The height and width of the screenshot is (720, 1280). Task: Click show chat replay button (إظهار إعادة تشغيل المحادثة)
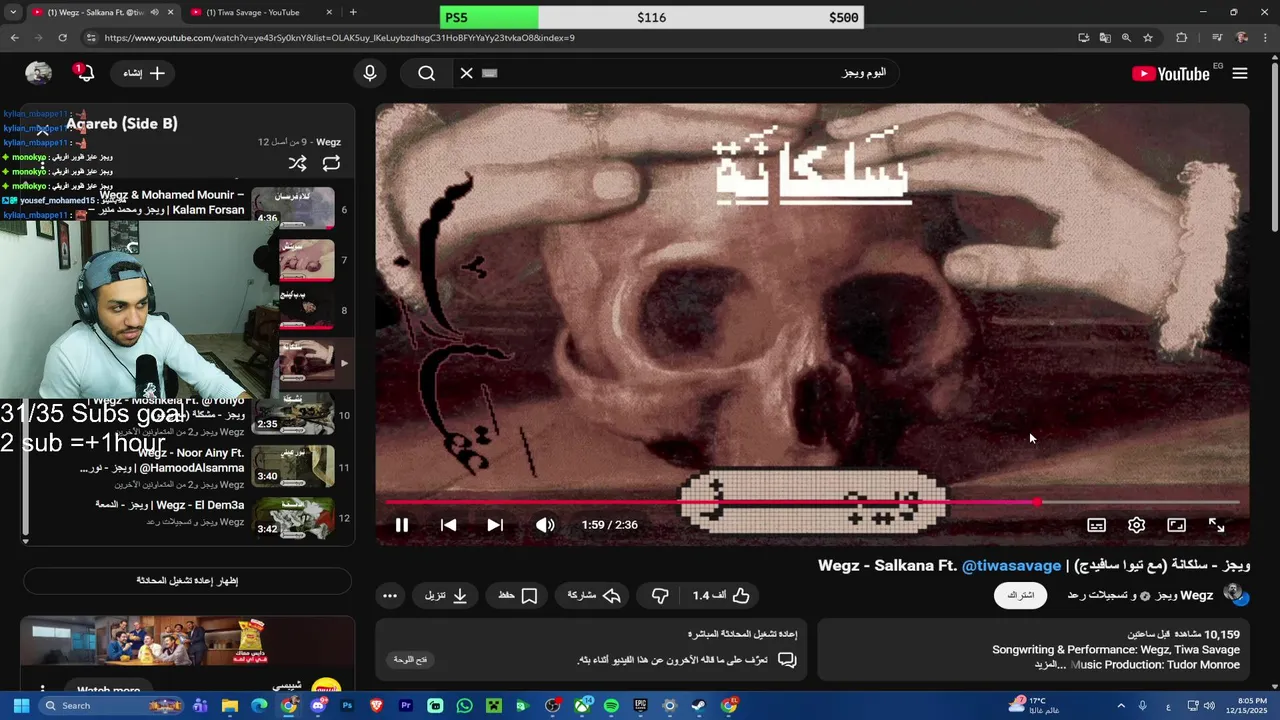click(x=187, y=580)
